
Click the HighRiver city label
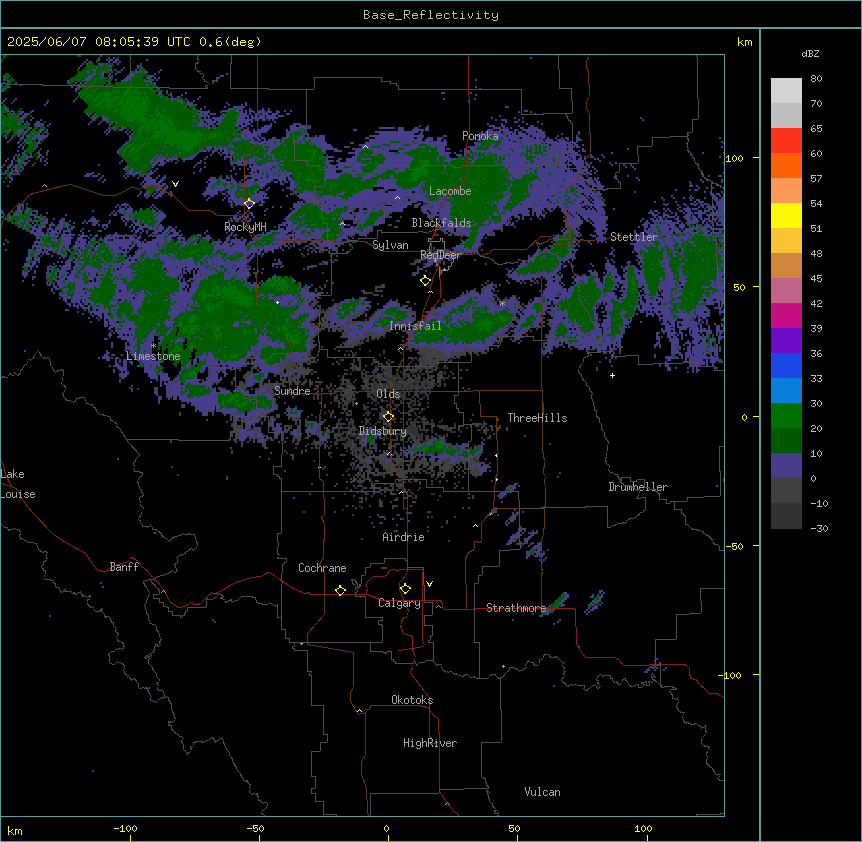[430, 743]
